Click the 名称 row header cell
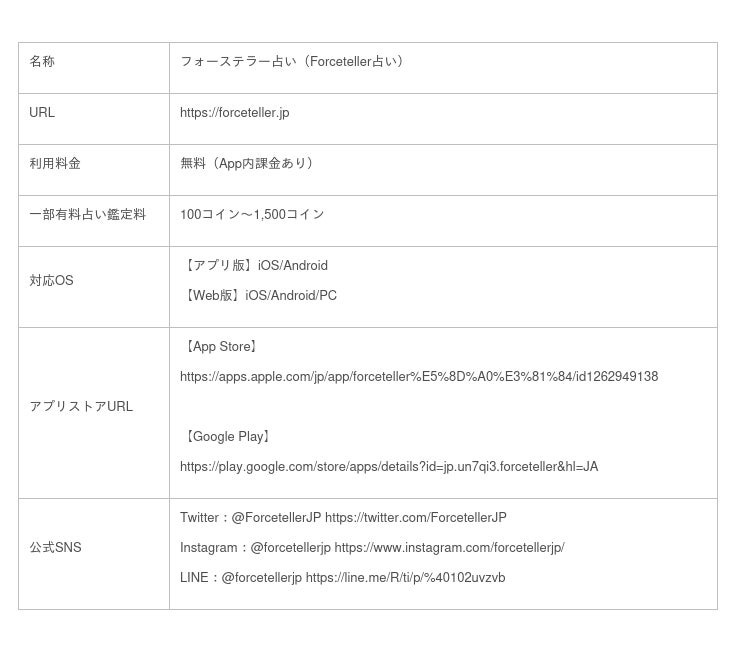740x650 pixels. tap(42, 62)
